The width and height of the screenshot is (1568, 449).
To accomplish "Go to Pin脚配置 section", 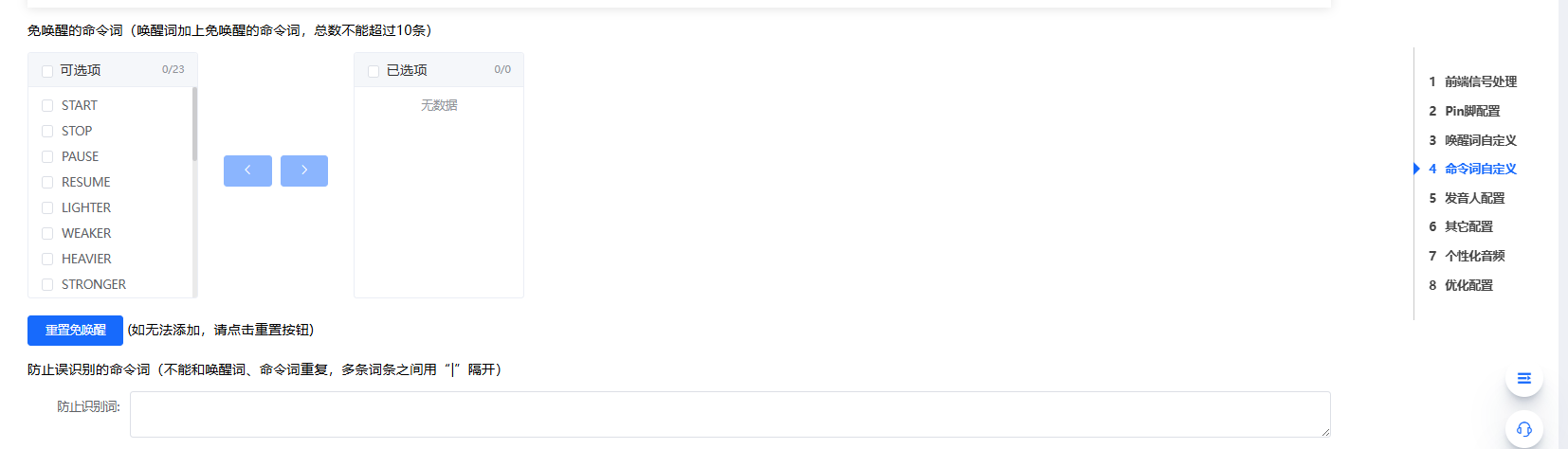I will (1471, 111).
